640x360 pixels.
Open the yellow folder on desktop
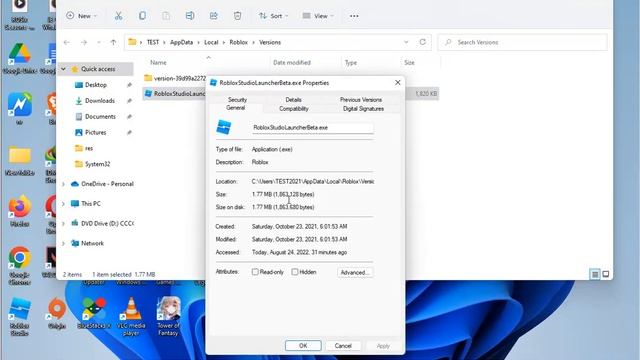pos(19,161)
